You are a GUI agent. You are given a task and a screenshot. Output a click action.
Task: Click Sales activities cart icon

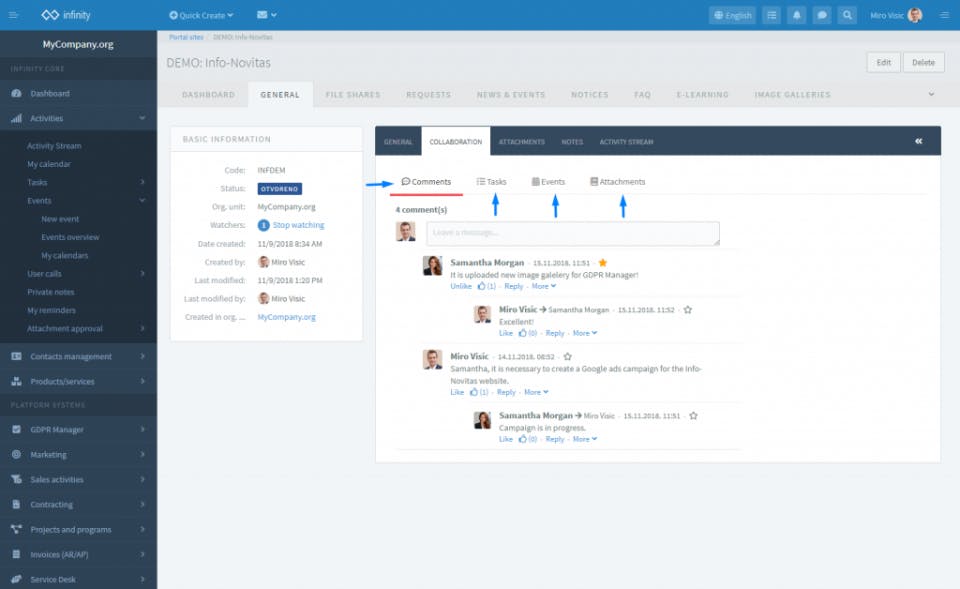click(17, 479)
